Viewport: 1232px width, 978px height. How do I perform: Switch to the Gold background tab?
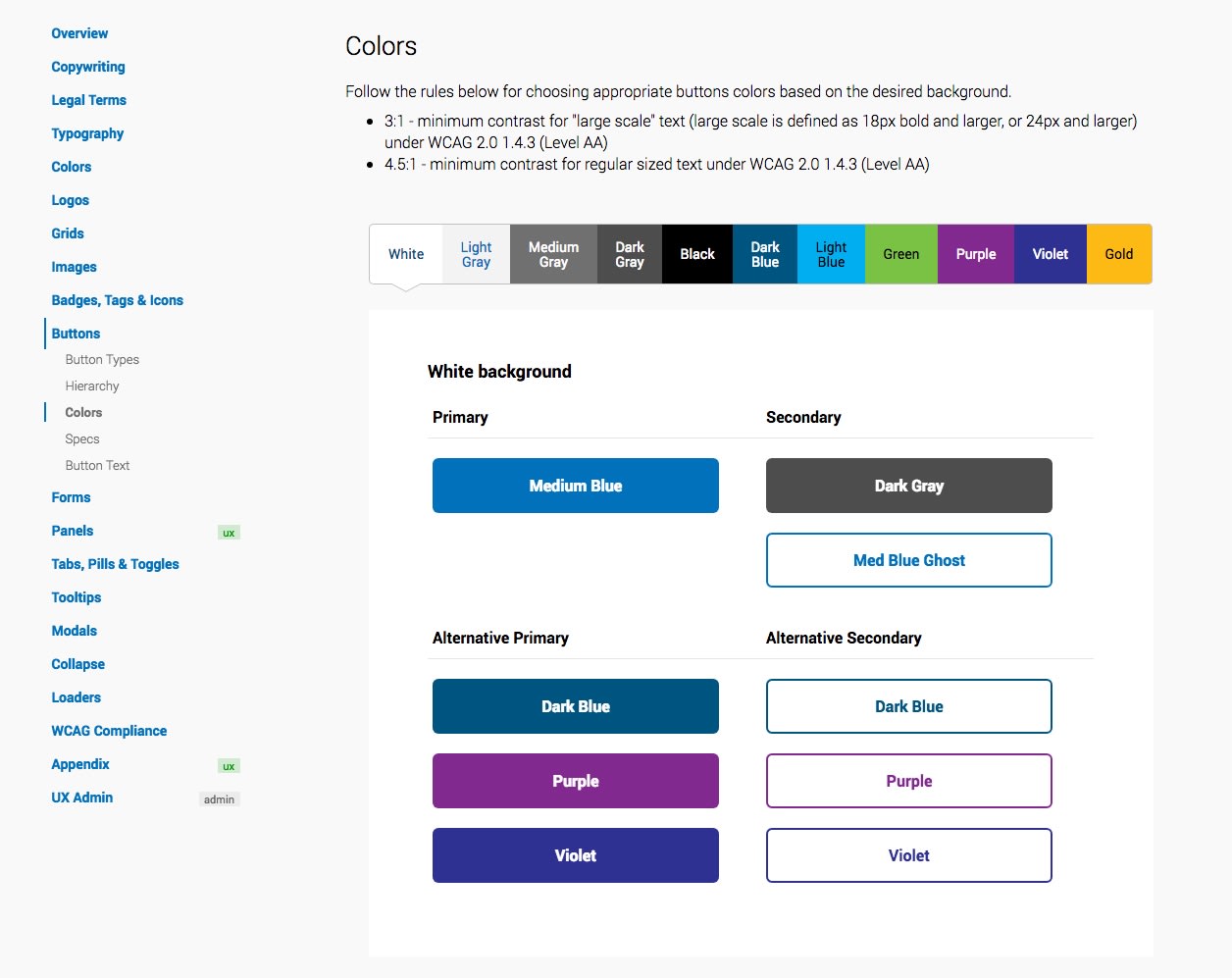pyautogui.click(x=1119, y=254)
